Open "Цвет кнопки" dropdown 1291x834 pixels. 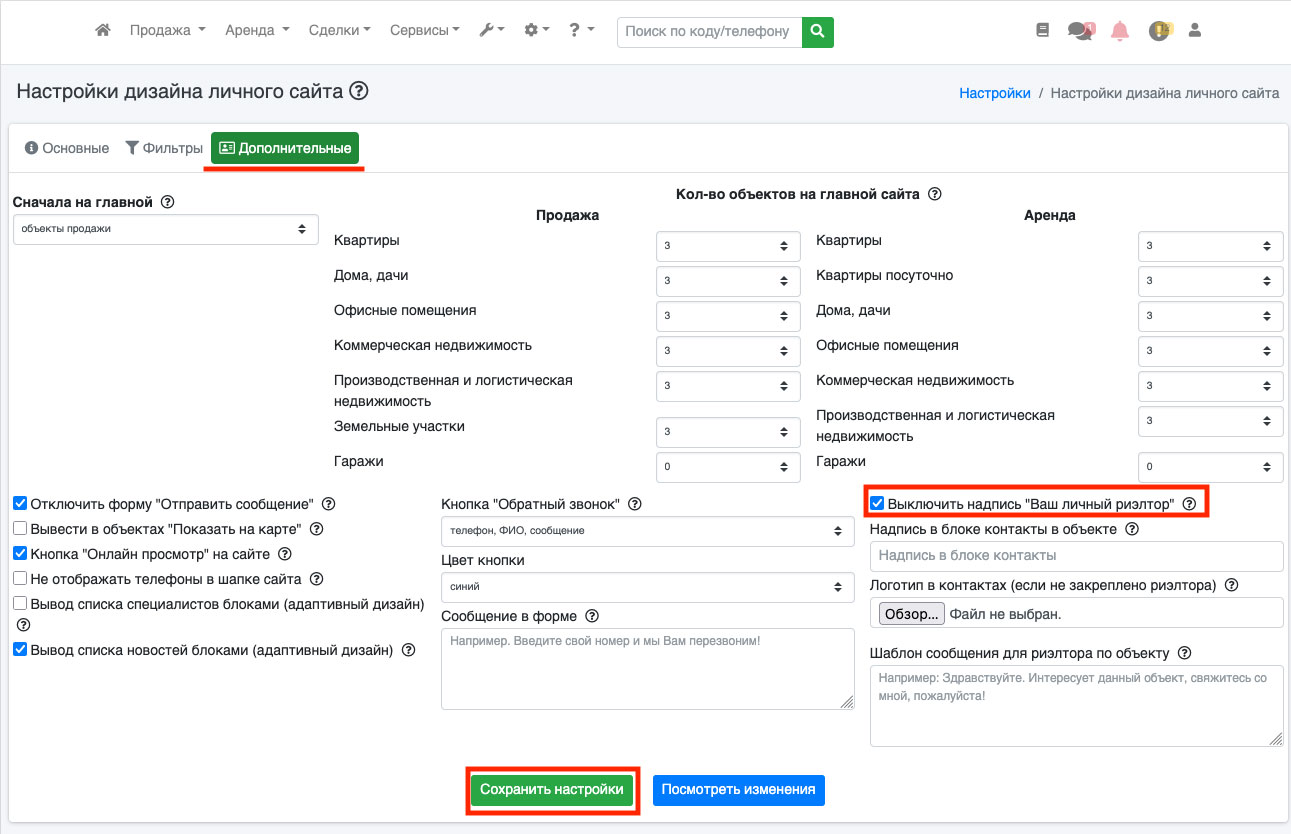coord(647,587)
